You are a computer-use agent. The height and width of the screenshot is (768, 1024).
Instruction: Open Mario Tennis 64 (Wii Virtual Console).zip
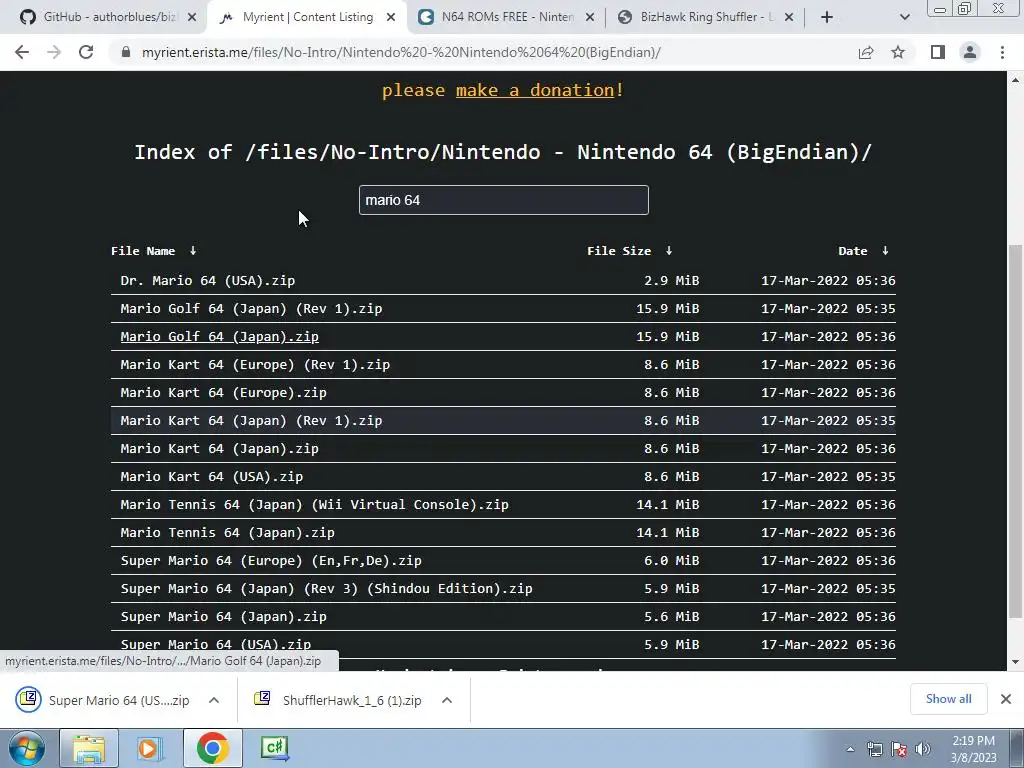[x=315, y=505]
